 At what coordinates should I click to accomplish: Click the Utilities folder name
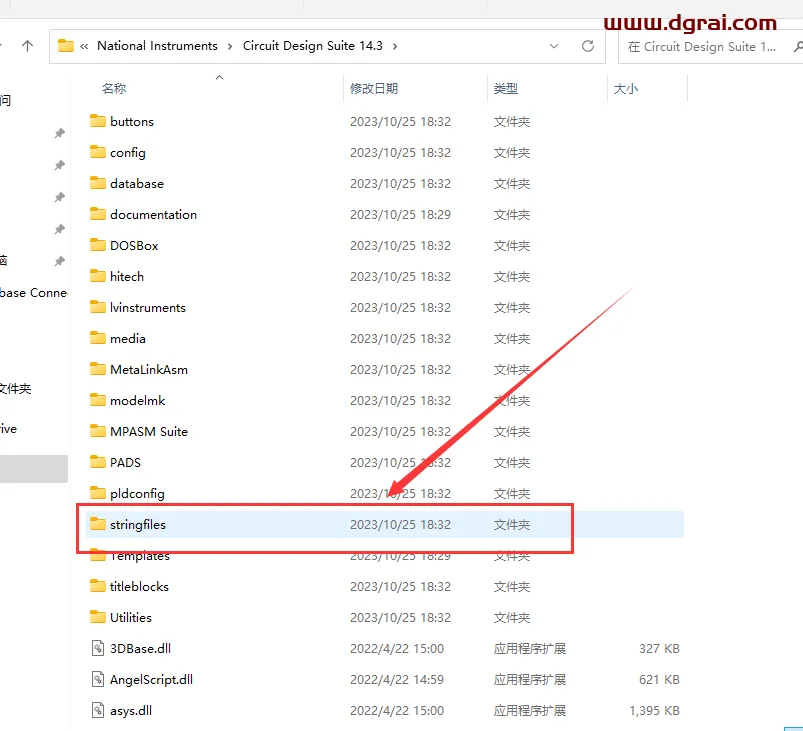click(x=131, y=617)
